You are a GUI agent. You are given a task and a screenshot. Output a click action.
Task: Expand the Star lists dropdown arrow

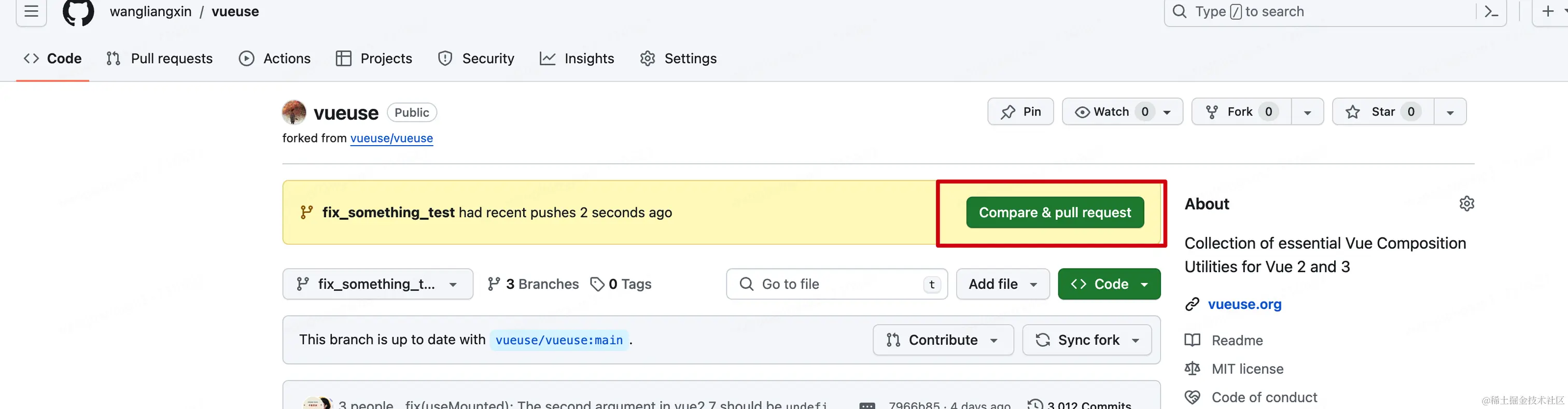click(1450, 112)
